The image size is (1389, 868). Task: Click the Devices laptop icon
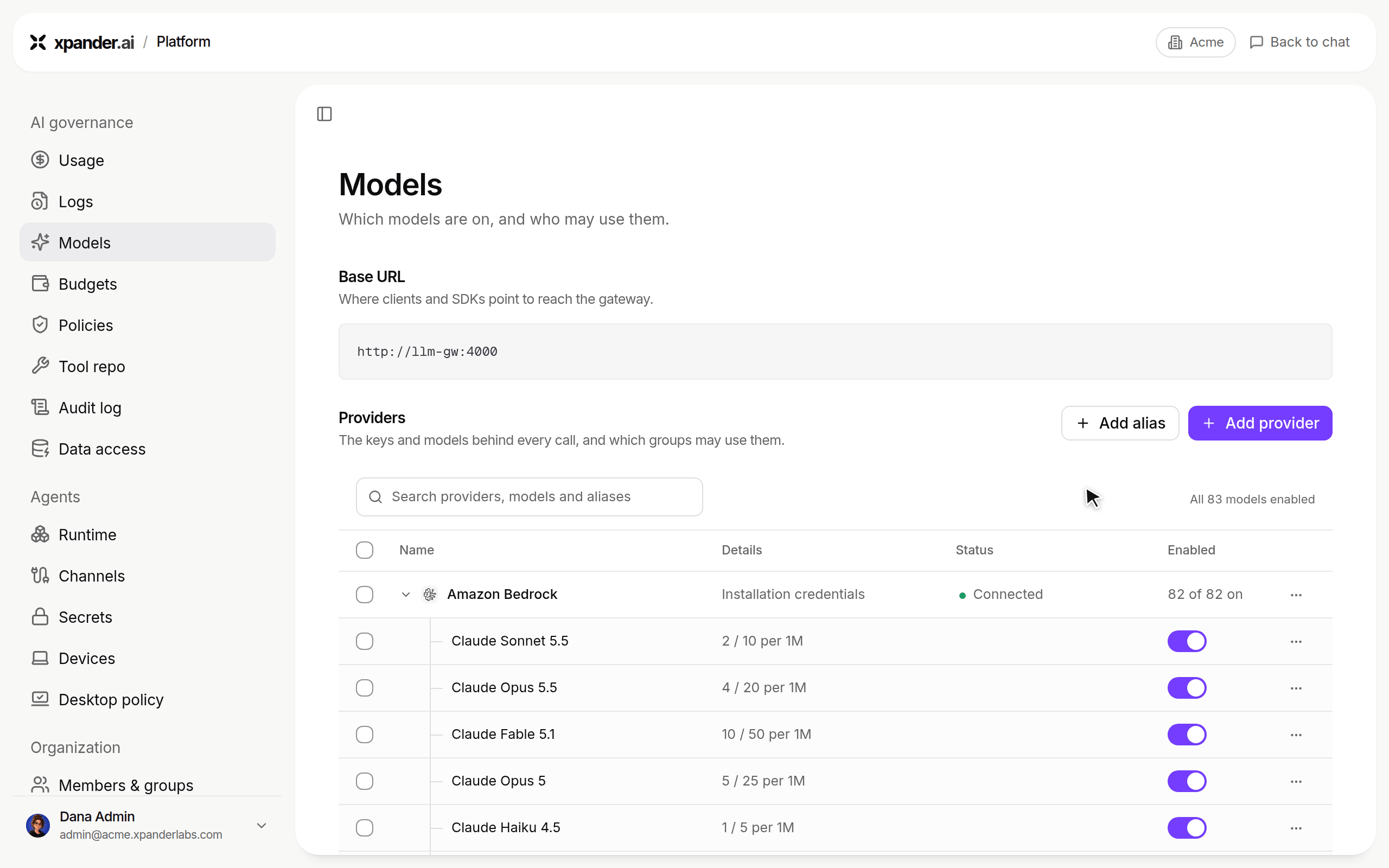point(40,659)
